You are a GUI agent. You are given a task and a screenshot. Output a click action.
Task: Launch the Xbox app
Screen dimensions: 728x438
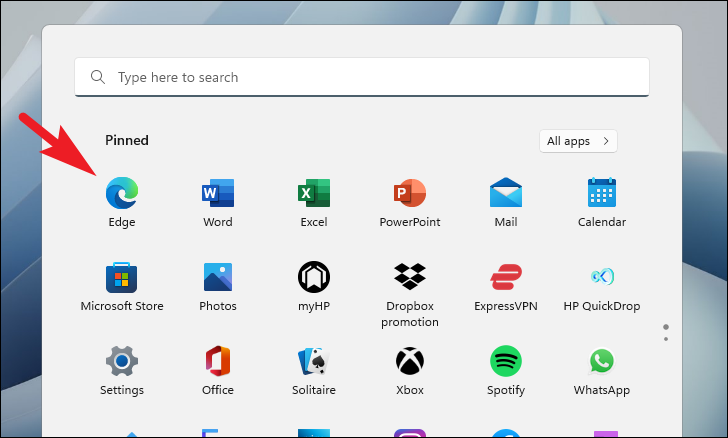[410, 361]
